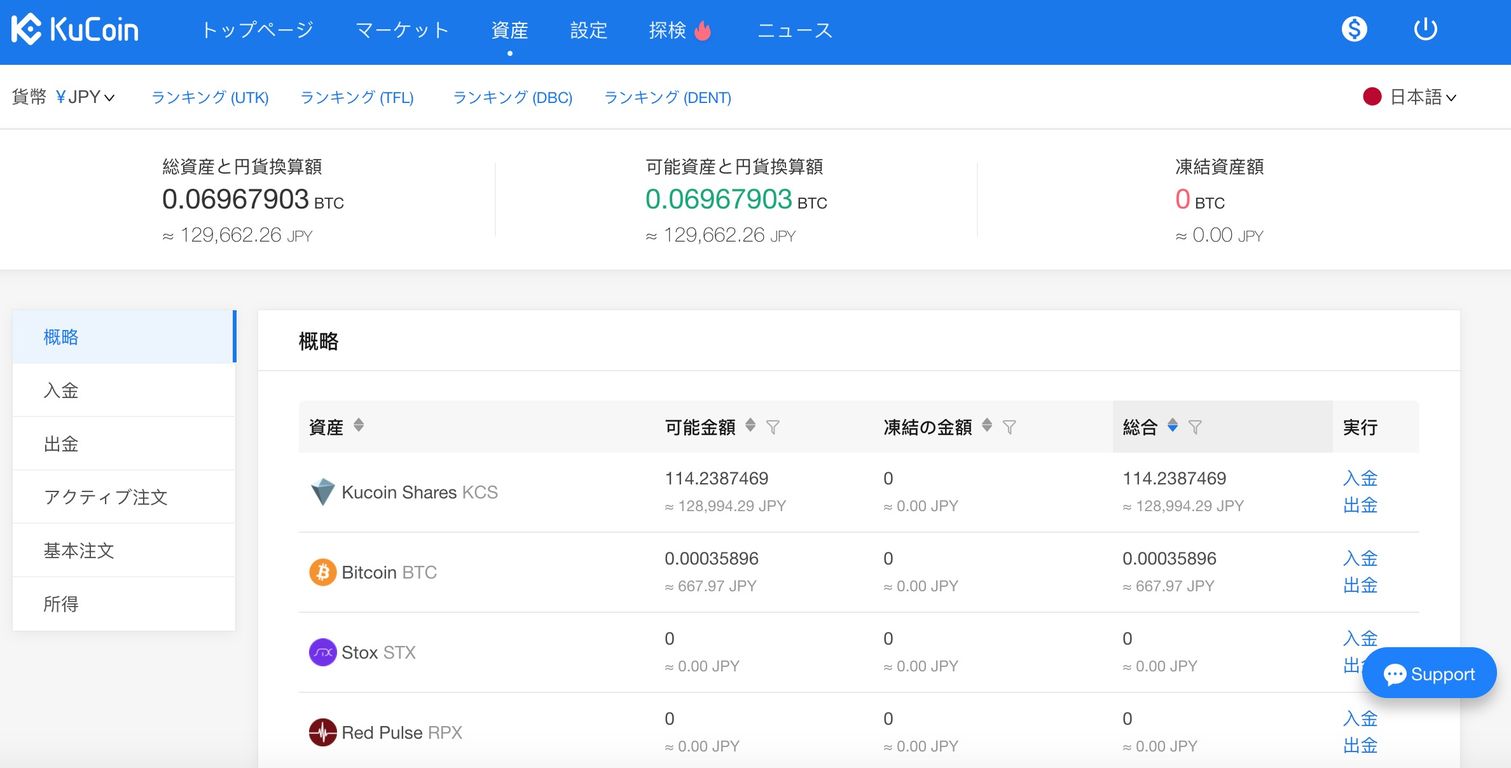The width and height of the screenshot is (1511, 768).
Task: Select アクティブ注文 in the sidebar
Action: pos(124,497)
